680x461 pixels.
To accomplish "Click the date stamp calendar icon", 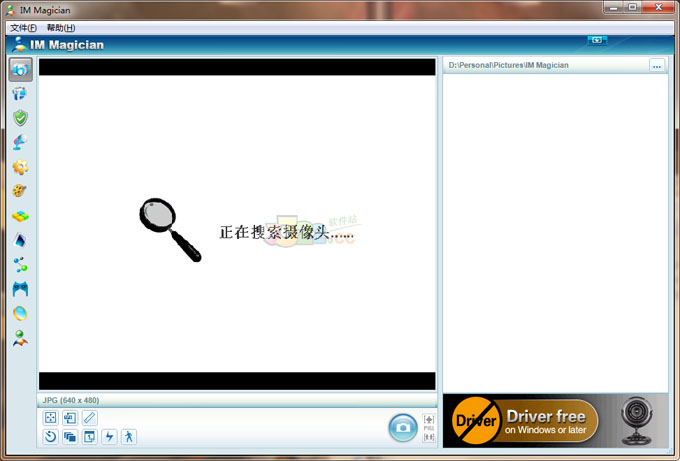I will [89, 436].
